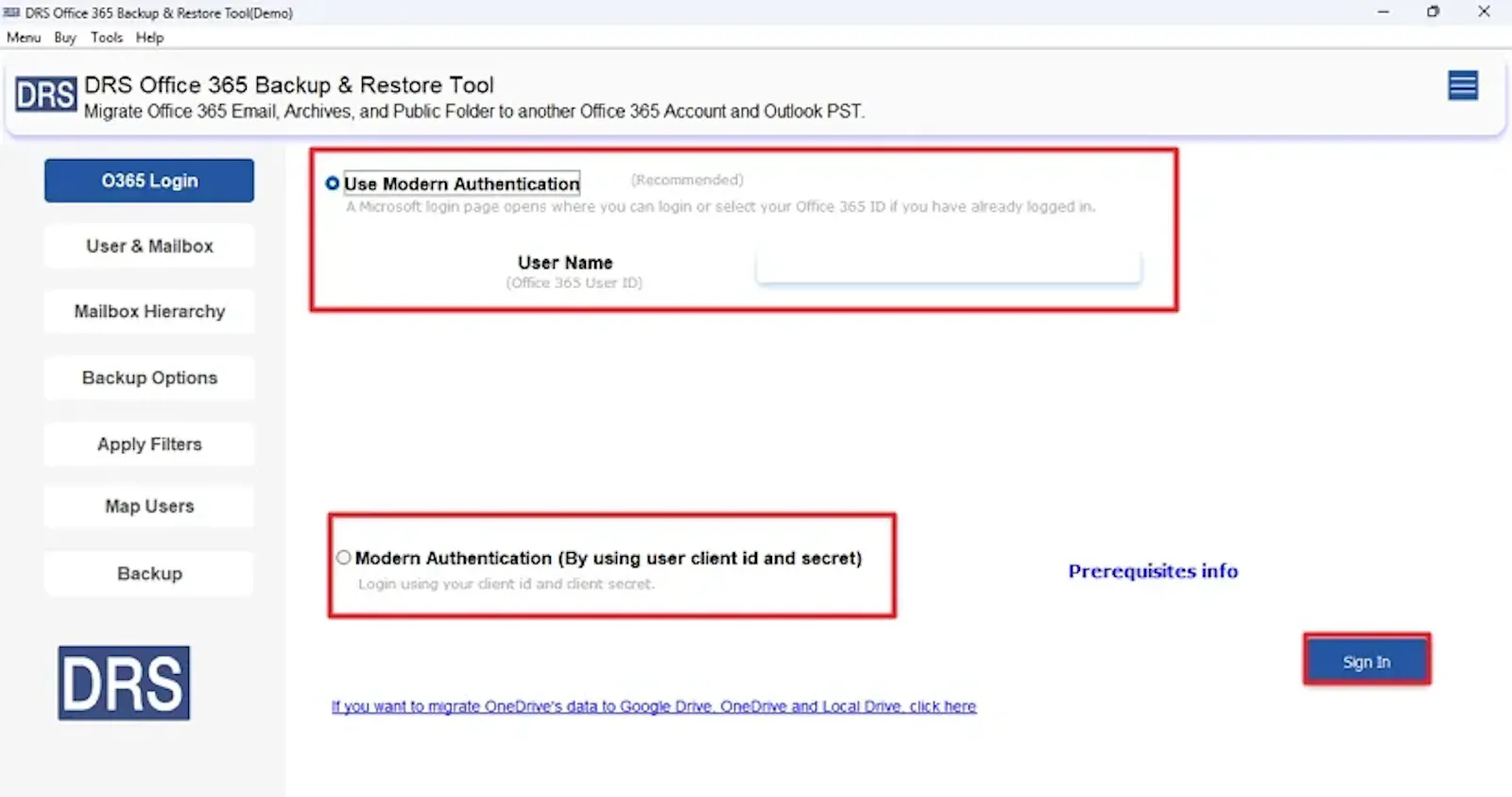Minimize the application window
The height and width of the screenshot is (797, 1512).
point(1383,12)
